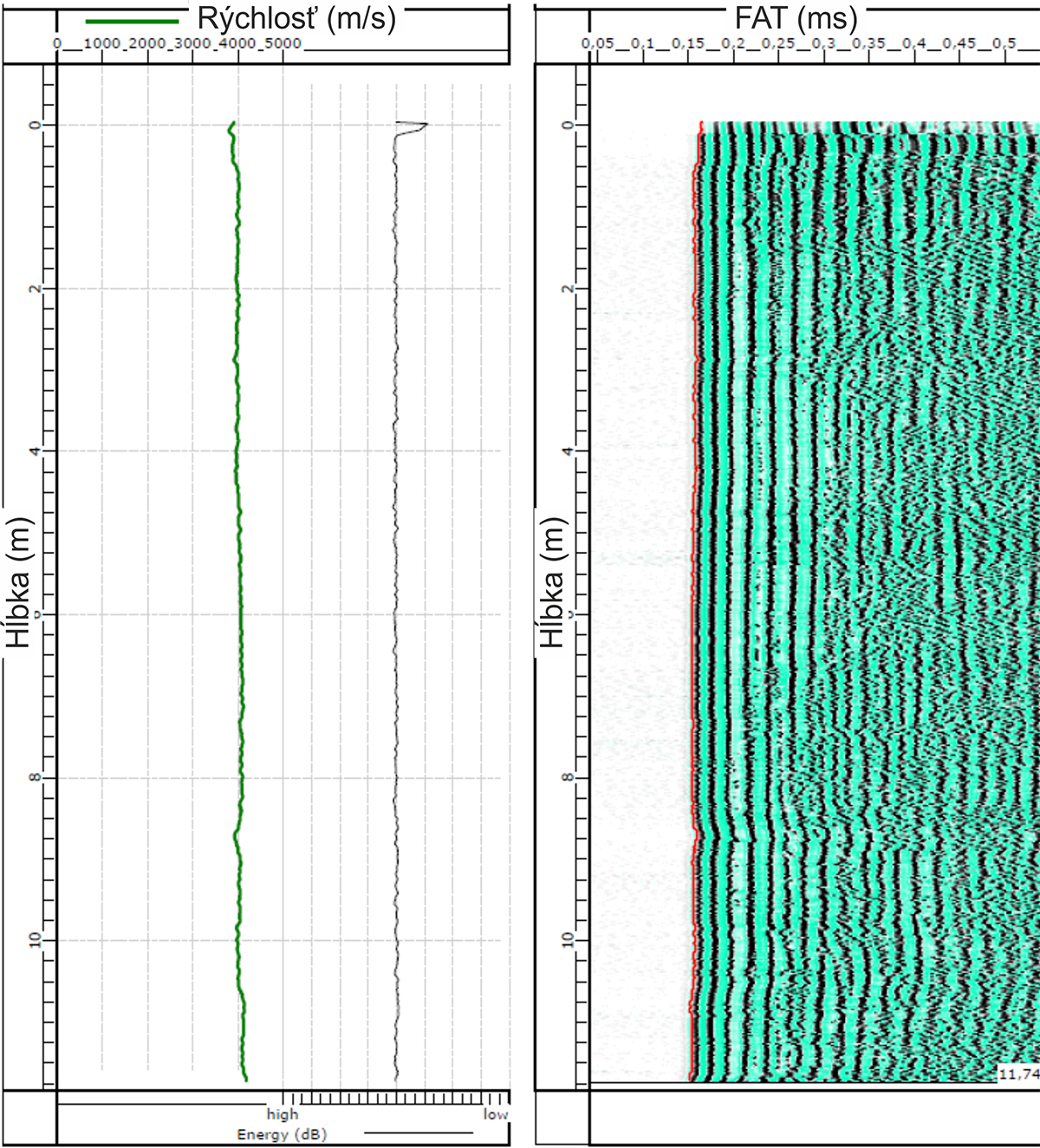The width and height of the screenshot is (1040, 1148).
Task: Click depth tick 4 on velocity track
Action: (x=36, y=451)
